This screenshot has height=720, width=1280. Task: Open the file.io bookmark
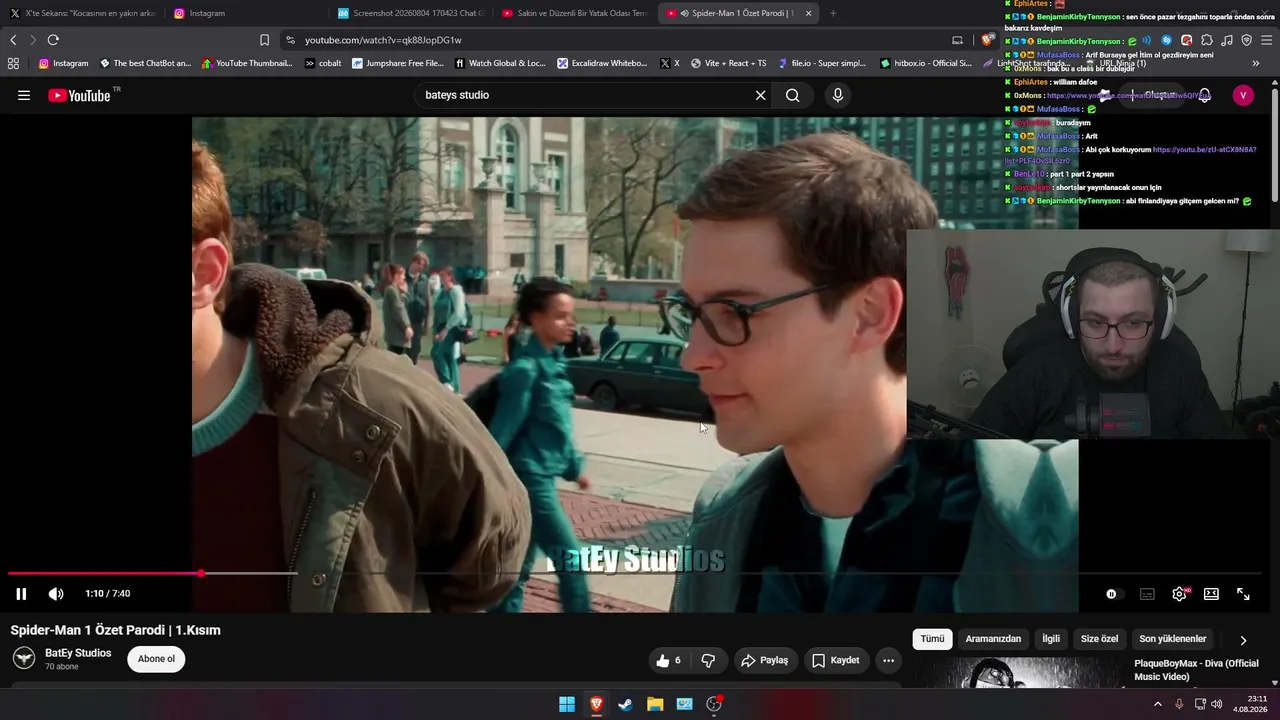(821, 63)
